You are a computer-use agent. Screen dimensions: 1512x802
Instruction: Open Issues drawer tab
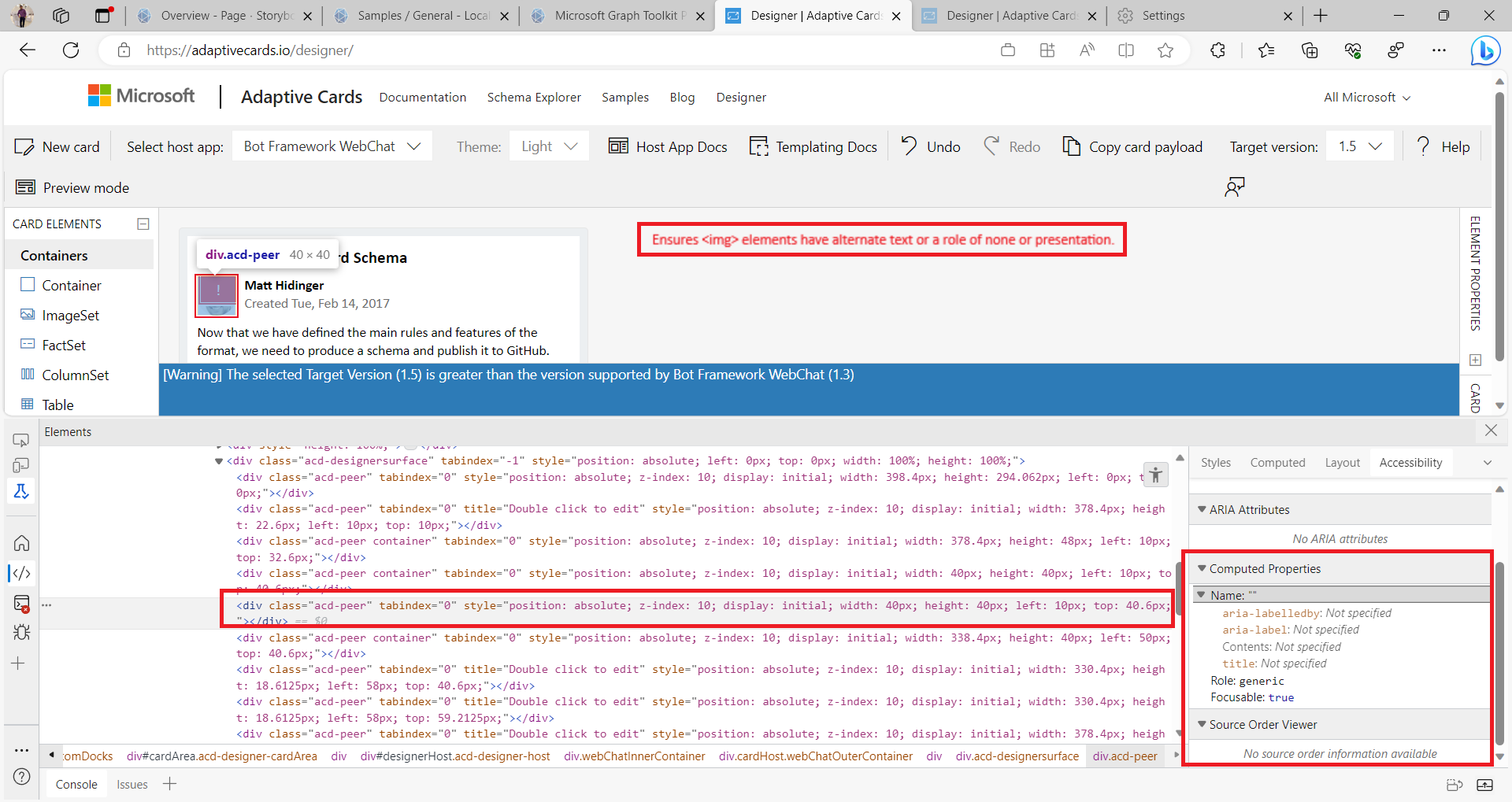coord(132,785)
